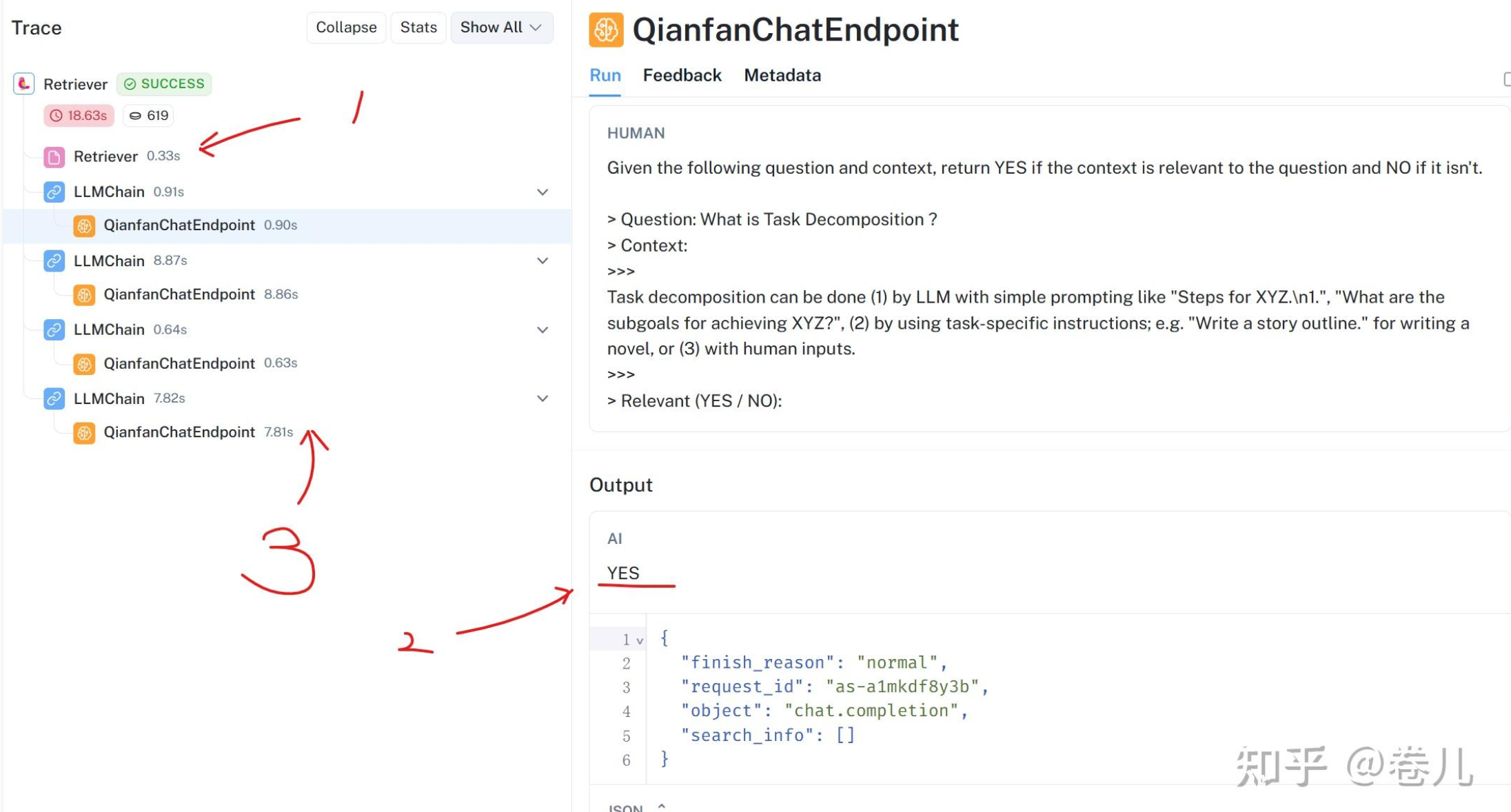Collapse the LLMChain 7.82s chevron
Screen dimensions: 1511x812
tap(542, 398)
